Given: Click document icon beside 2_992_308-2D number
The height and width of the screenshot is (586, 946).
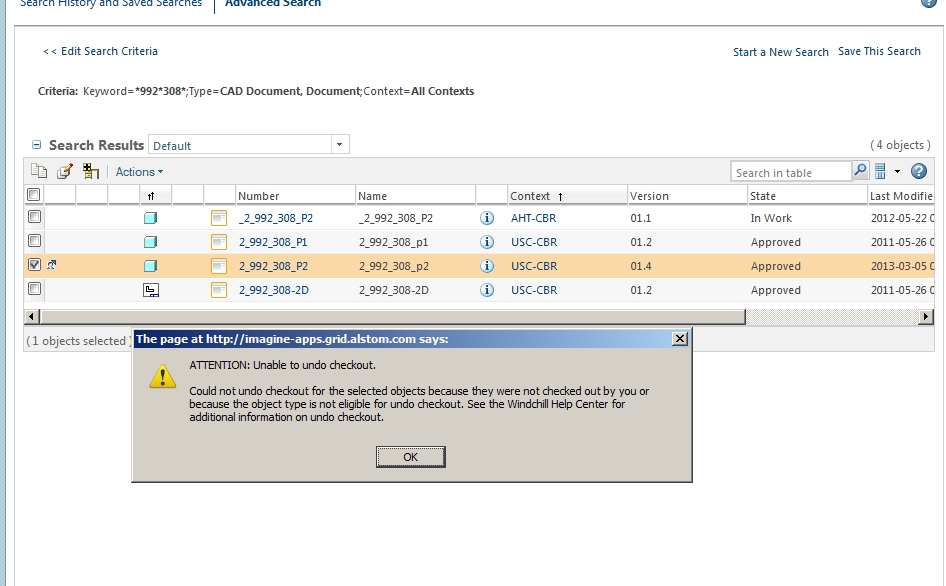Looking at the screenshot, I should point(218,290).
